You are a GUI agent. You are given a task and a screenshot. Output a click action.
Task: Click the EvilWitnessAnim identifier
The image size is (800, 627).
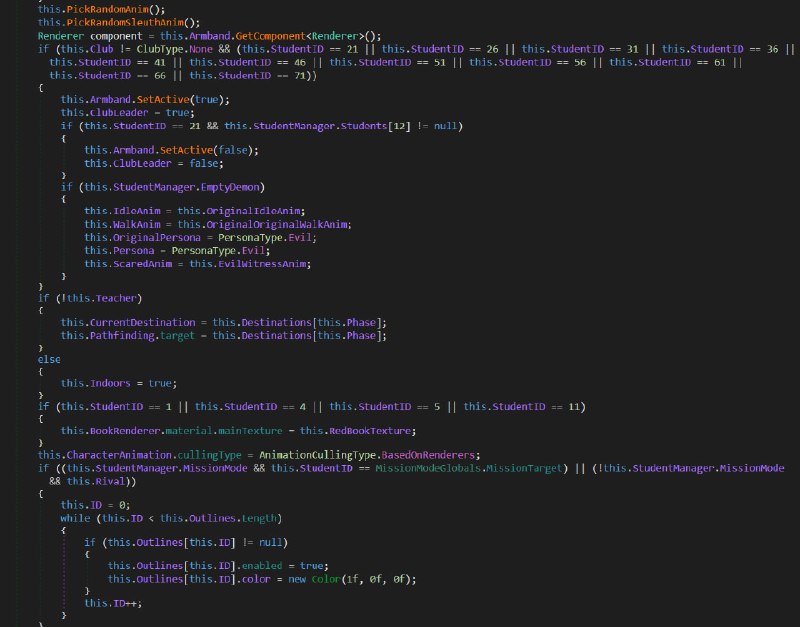[268, 263]
